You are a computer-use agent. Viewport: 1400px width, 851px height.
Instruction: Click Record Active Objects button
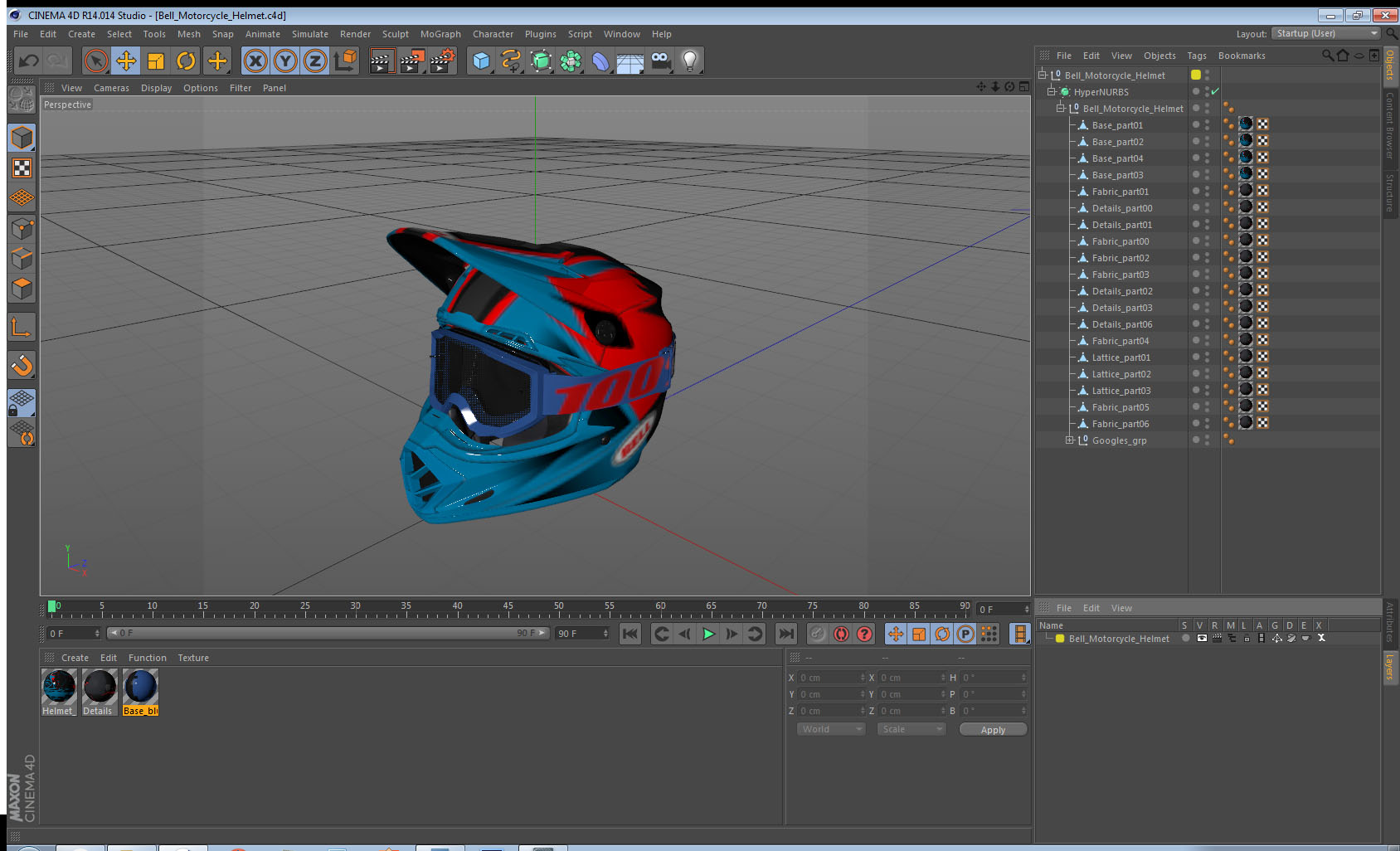tap(818, 634)
